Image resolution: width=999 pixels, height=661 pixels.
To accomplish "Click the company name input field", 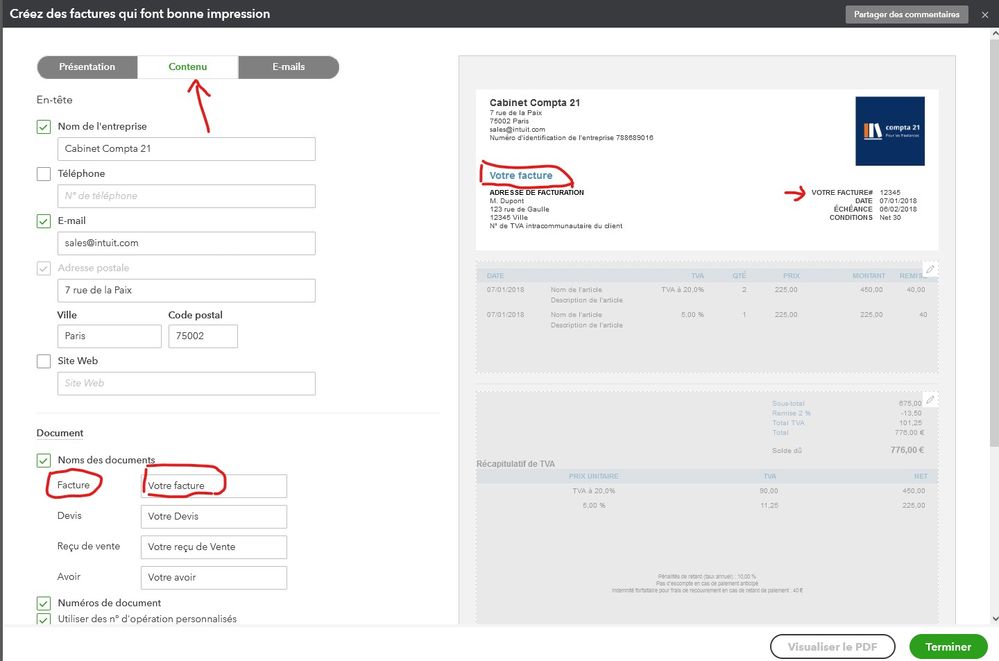I will [186, 149].
